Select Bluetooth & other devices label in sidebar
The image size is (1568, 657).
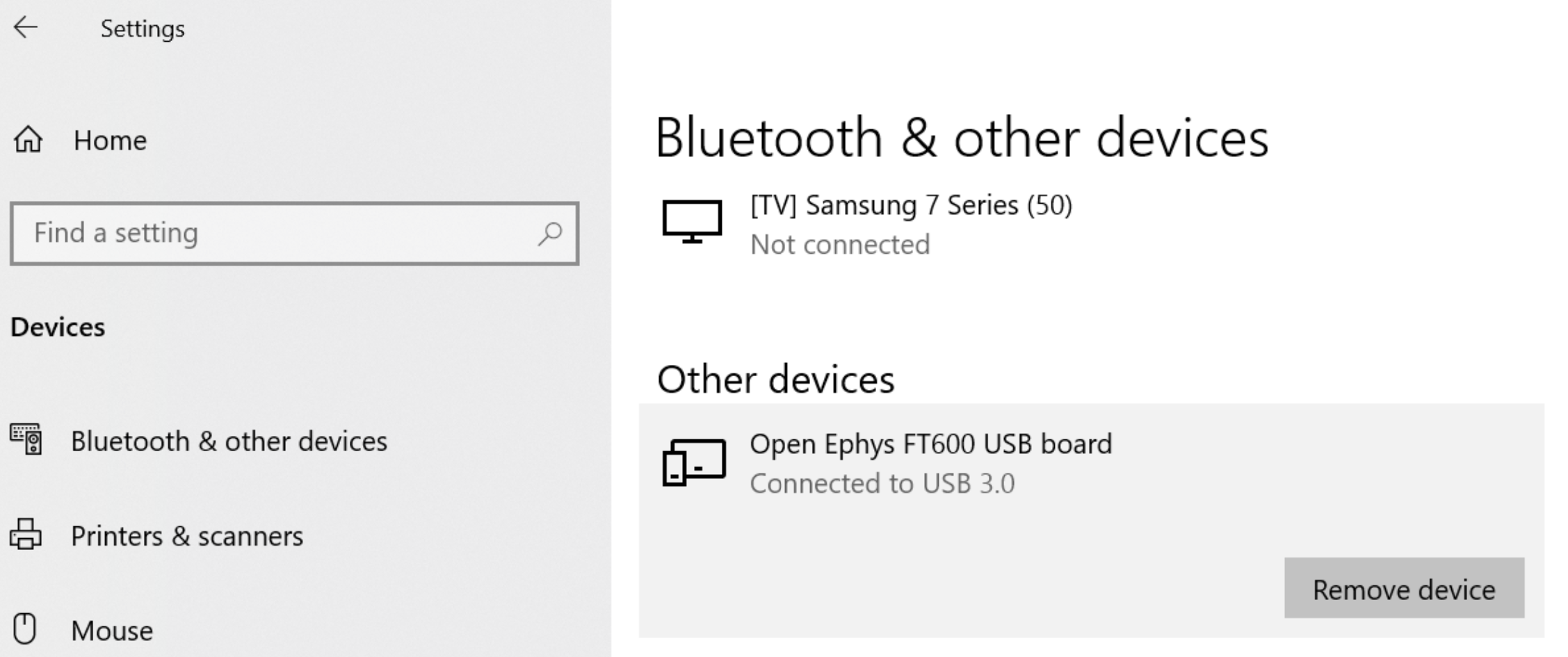coord(229,441)
